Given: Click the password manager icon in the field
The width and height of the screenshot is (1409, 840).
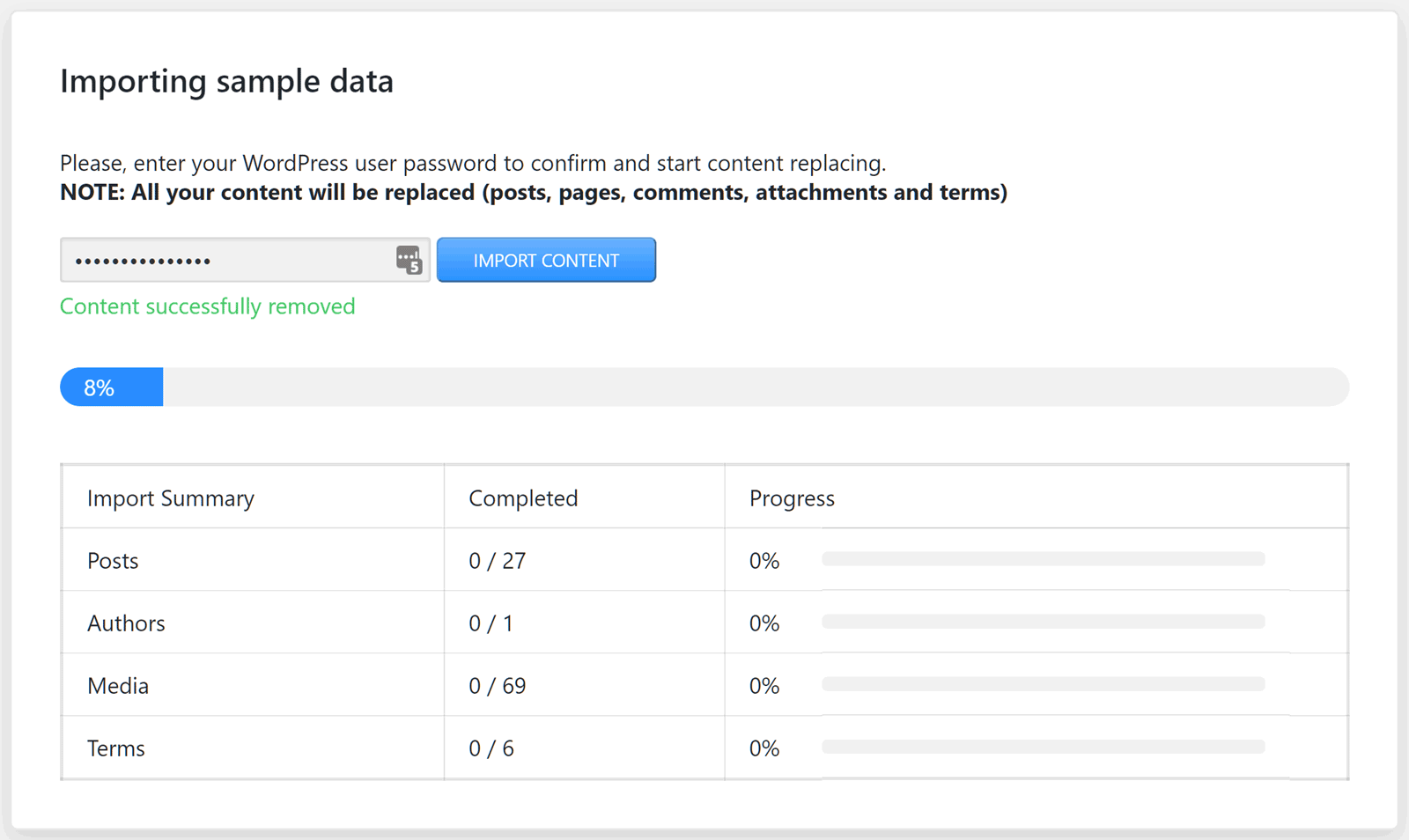Looking at the screenshot, I should (x=409, y=261).
